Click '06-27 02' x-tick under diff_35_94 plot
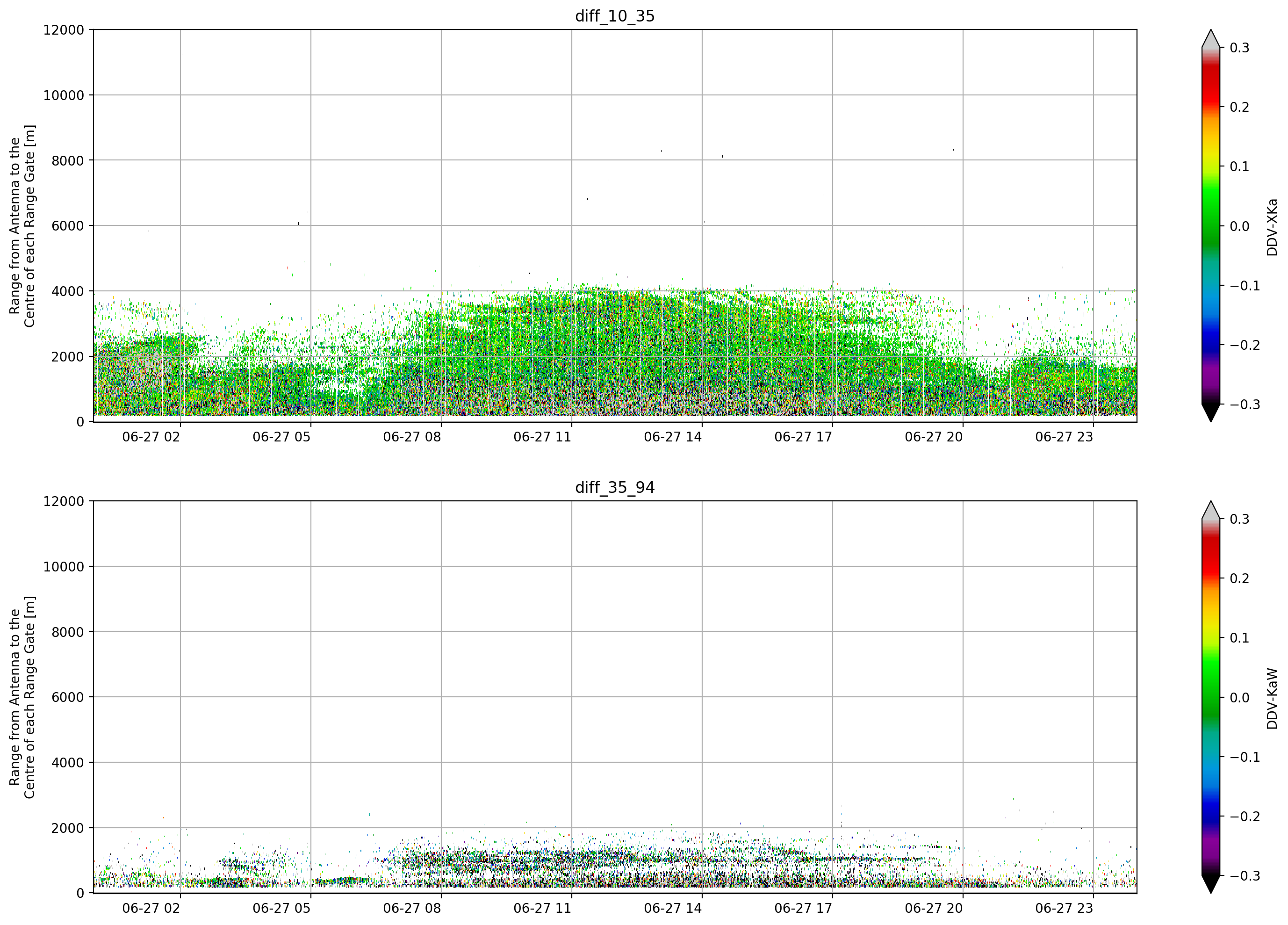Image resolution: width=1288 pixels, height=925 pixels. 151,909
